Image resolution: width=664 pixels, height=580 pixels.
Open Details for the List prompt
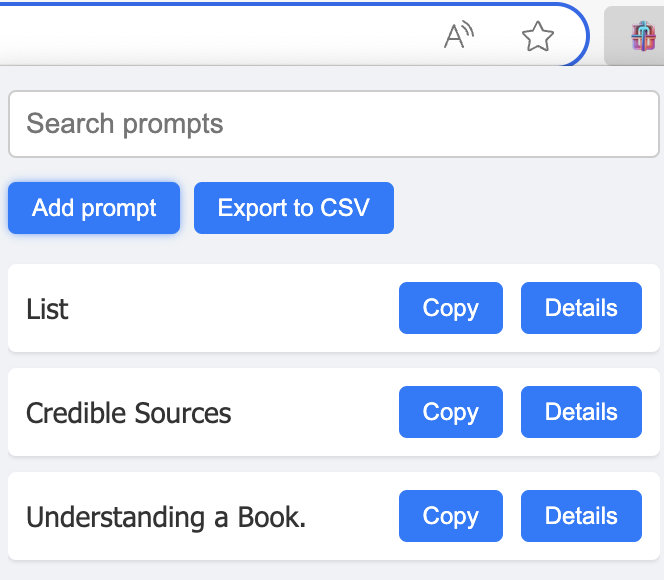581,308
